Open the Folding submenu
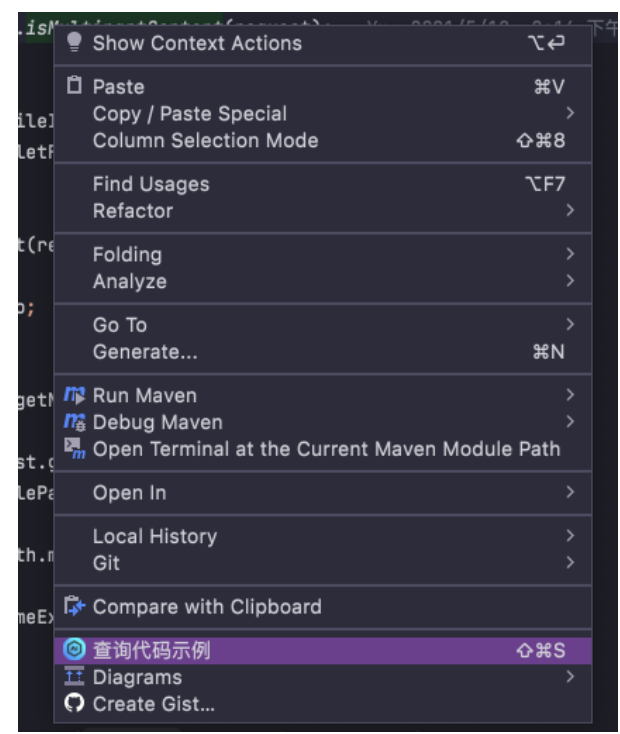The width and height of the screenshot is (620, 734). point(323,254)
